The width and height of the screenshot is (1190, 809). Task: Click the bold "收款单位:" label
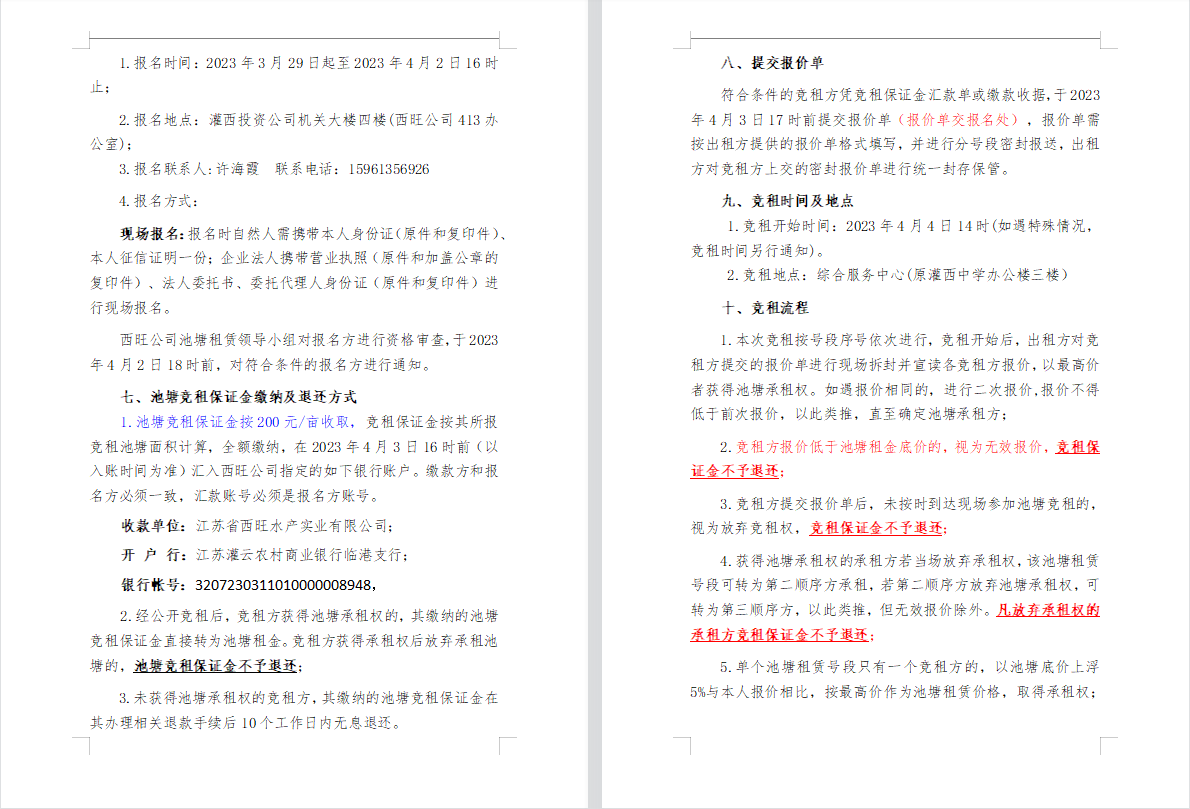(x=153, y=525)
